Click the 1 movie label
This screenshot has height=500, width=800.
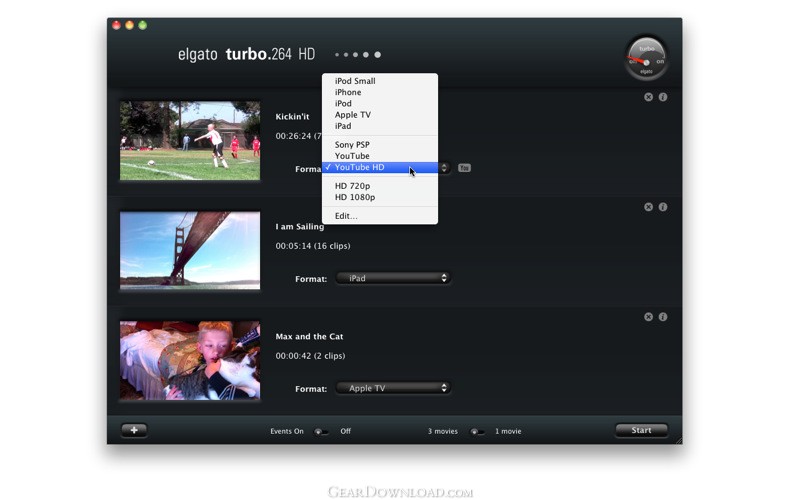(x=508, y=432)
